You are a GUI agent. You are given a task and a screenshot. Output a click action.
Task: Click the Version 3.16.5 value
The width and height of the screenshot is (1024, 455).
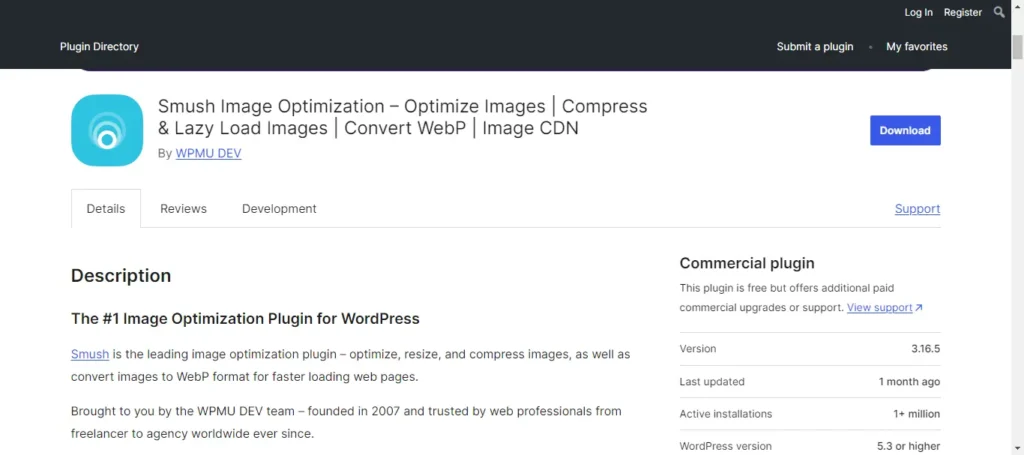(x=925, y=349)
